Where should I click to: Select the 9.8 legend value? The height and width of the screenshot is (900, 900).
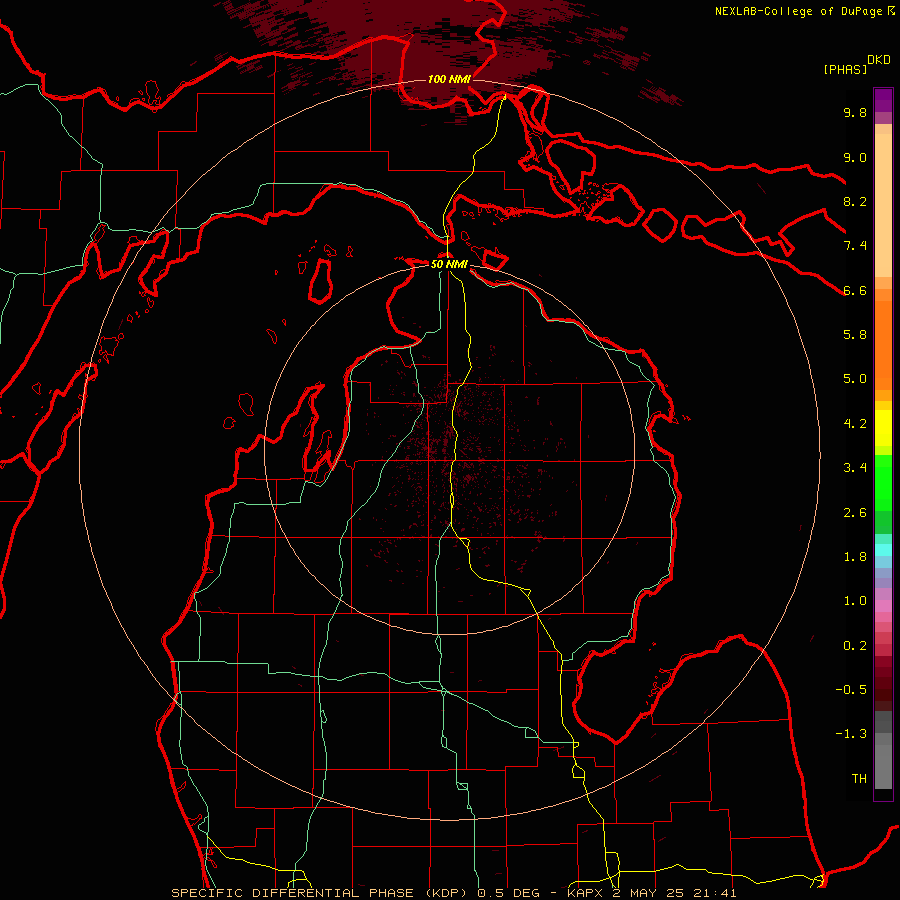coord(855,112)
